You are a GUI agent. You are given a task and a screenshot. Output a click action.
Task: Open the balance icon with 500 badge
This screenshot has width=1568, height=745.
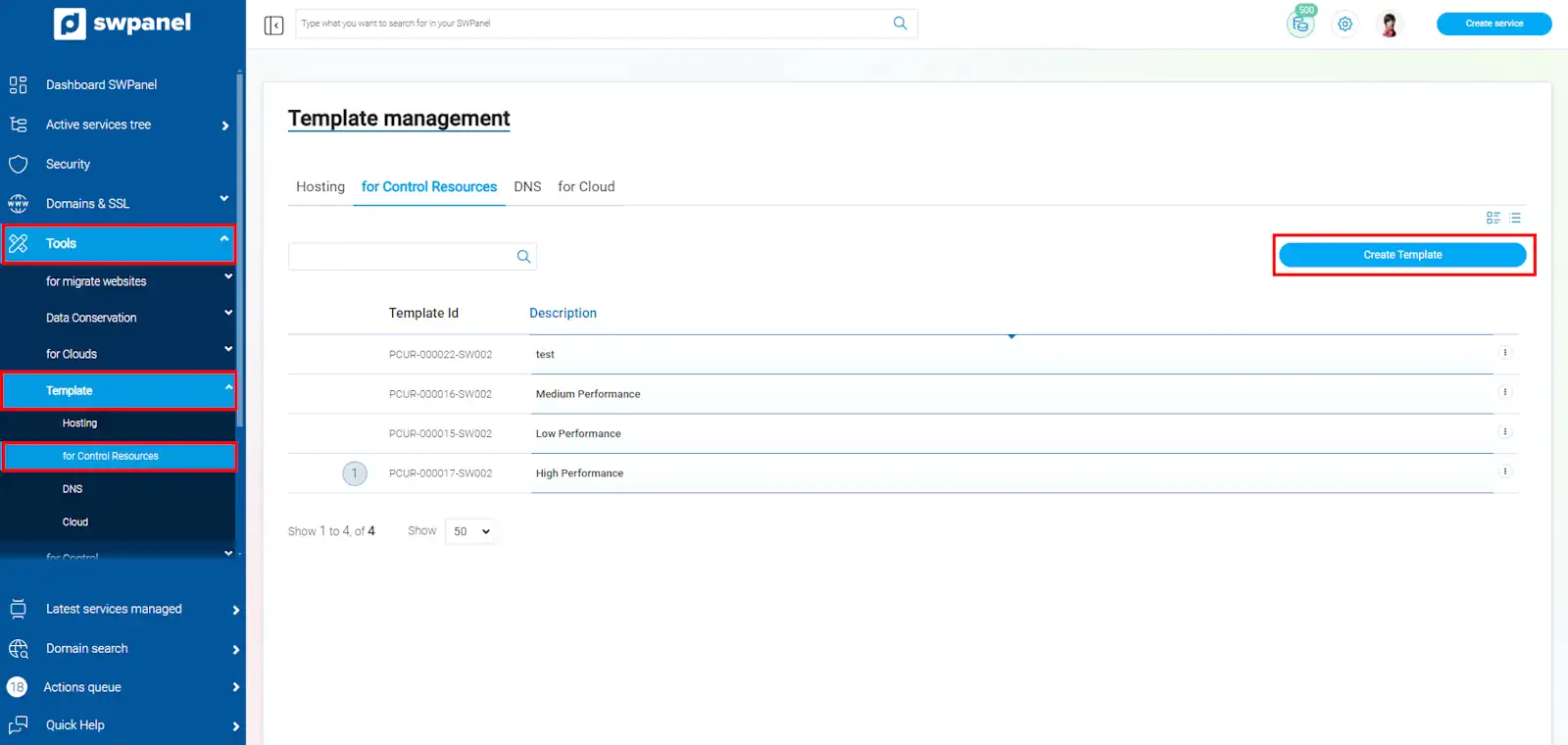(x=1300, y=25)
